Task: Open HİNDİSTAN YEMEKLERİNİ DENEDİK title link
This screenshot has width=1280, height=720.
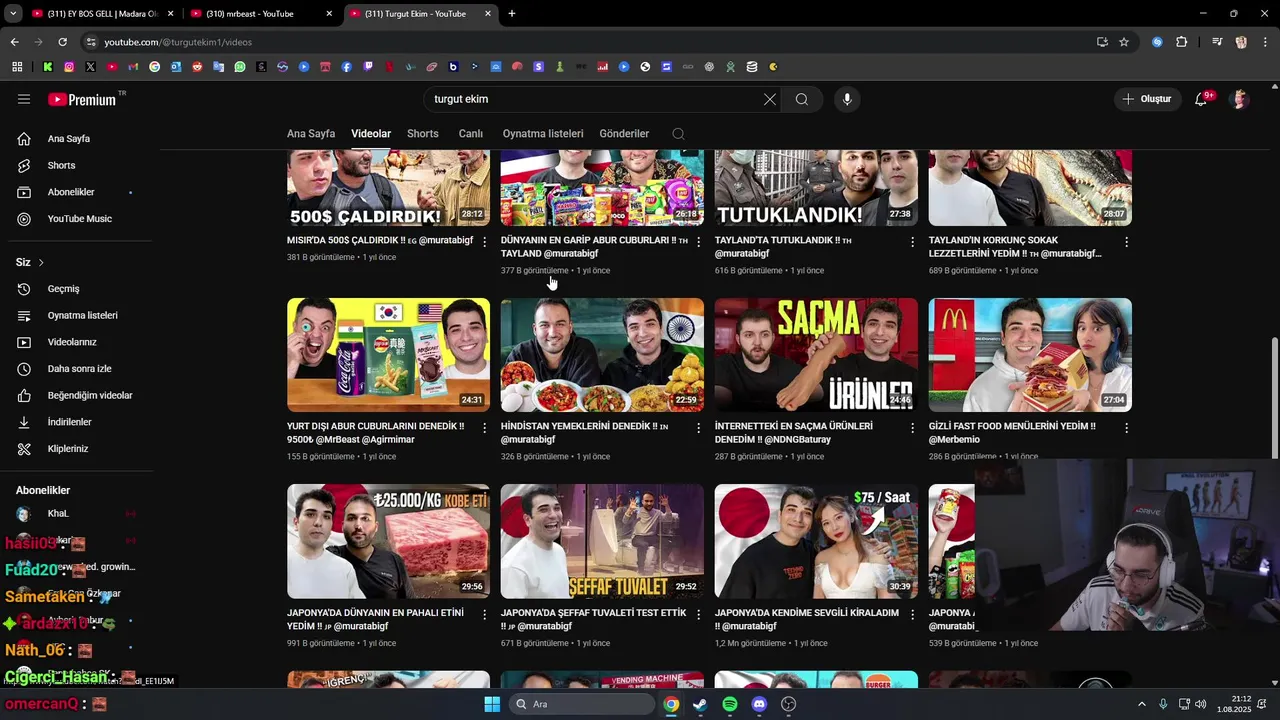Action: point(585,433)
